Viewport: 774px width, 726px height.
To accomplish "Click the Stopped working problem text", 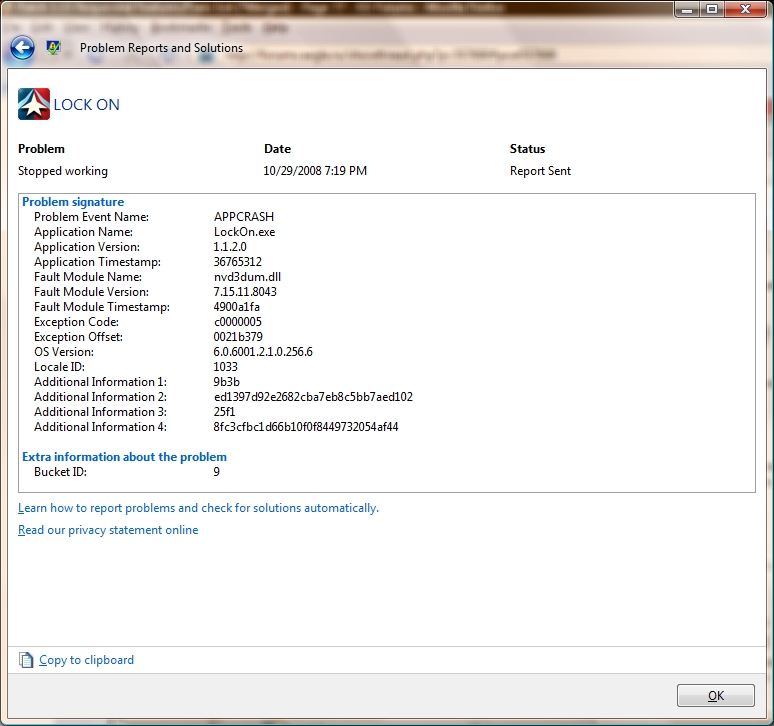I will coord(63,171).
